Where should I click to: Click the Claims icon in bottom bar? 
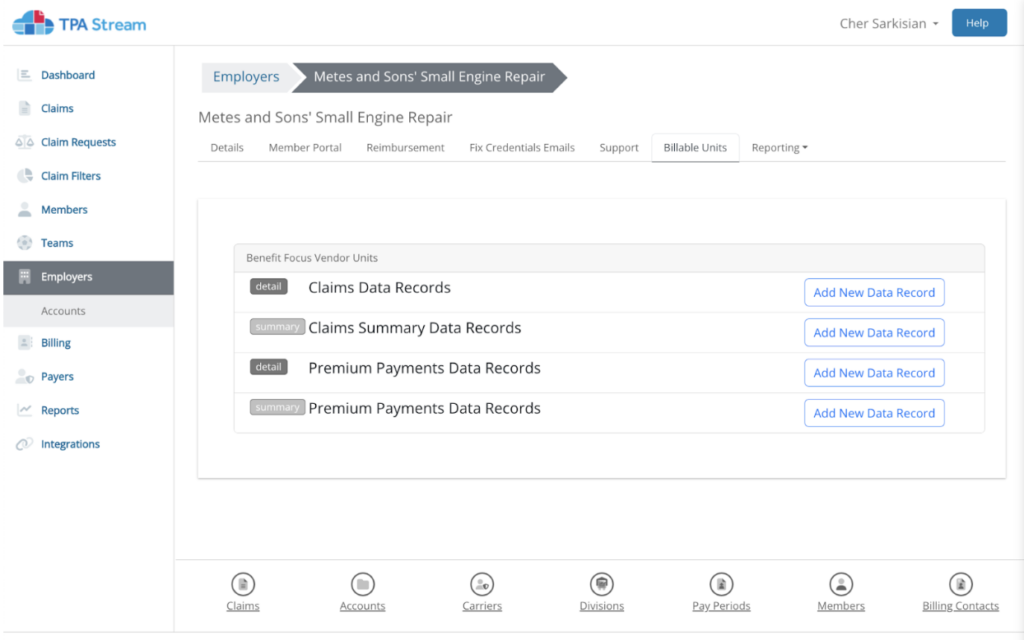tap(242, 584)
